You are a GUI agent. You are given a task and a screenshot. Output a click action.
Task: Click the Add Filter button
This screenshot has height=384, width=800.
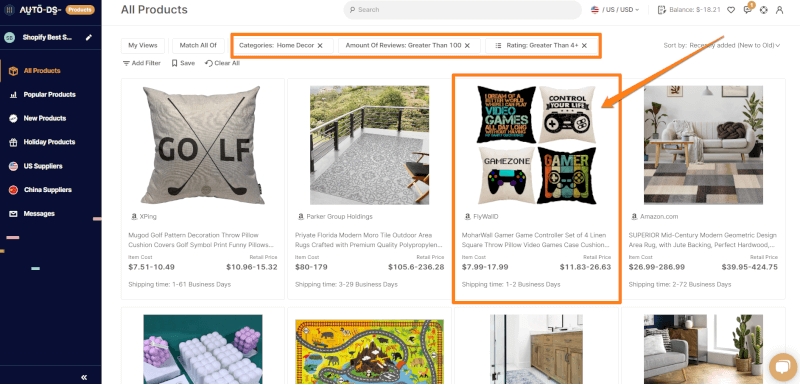pyautogui.click(x=142, y=63)
